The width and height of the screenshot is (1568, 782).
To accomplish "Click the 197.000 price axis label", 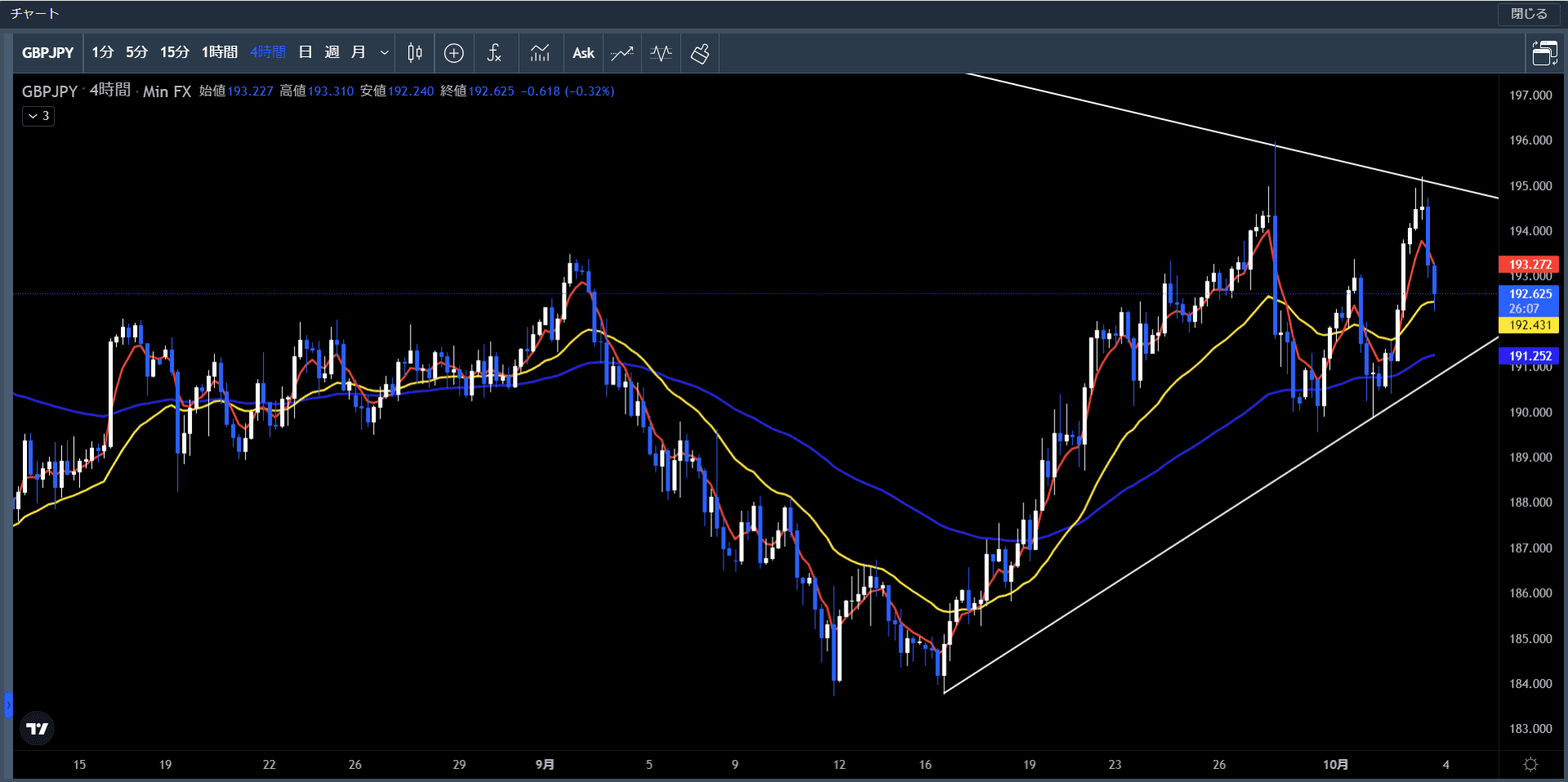I will pos(1530,96).
